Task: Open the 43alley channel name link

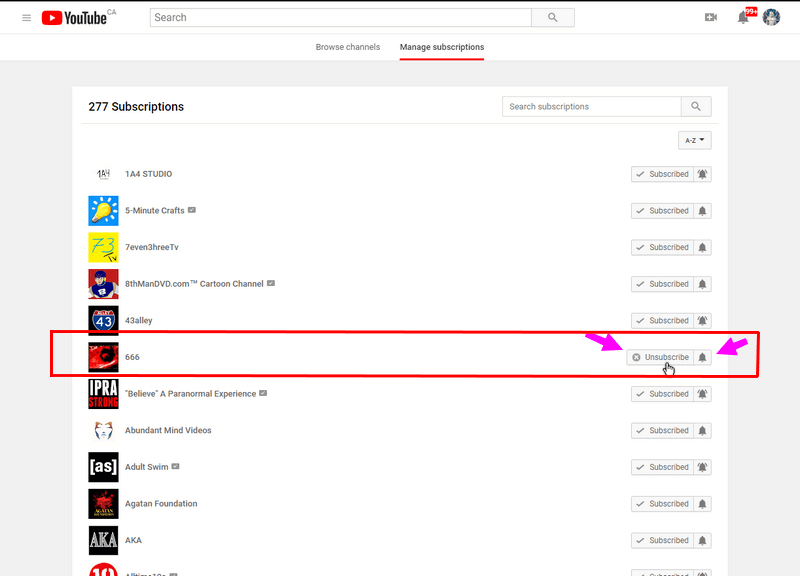Action: (139, 321)
